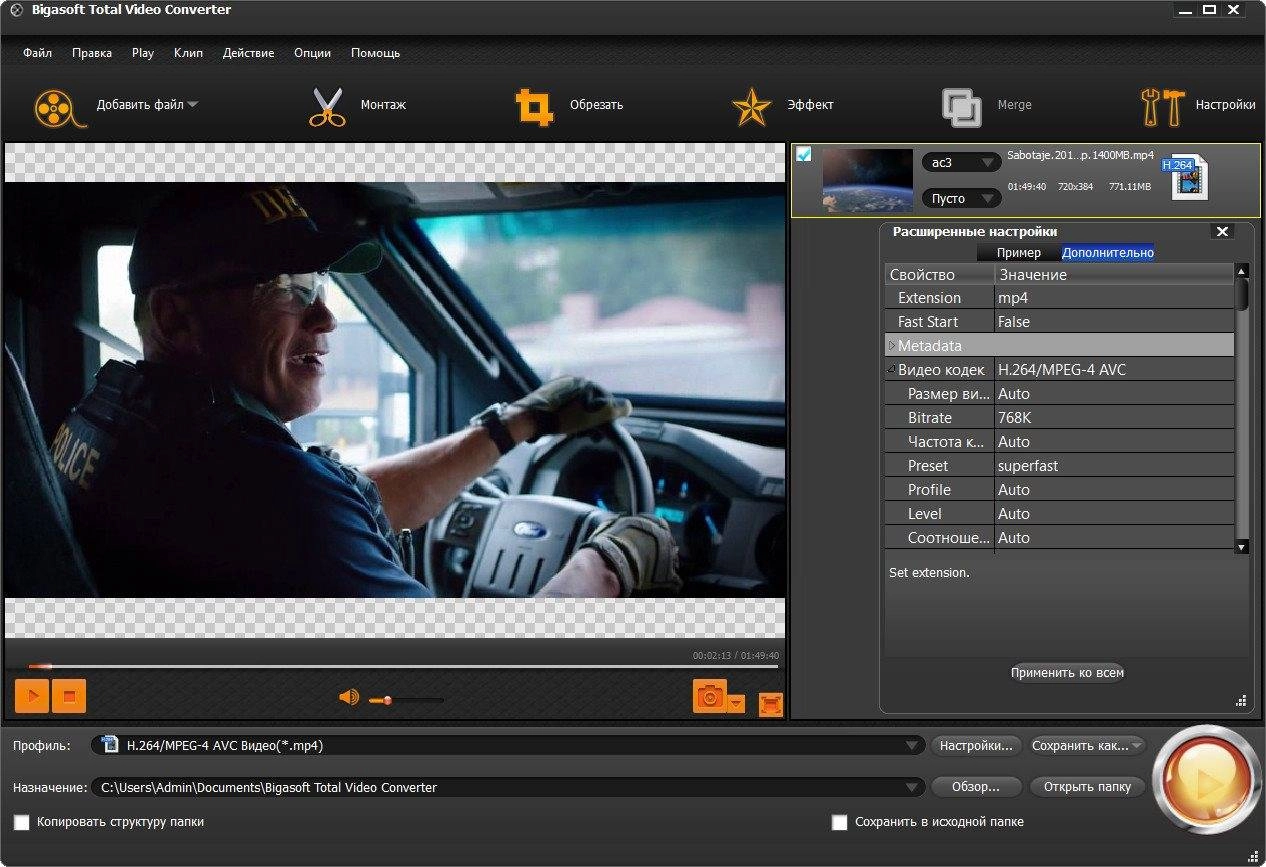Screen dimensions: 1266x867
Task: Open the Опции menu
Action: [312, 52]
